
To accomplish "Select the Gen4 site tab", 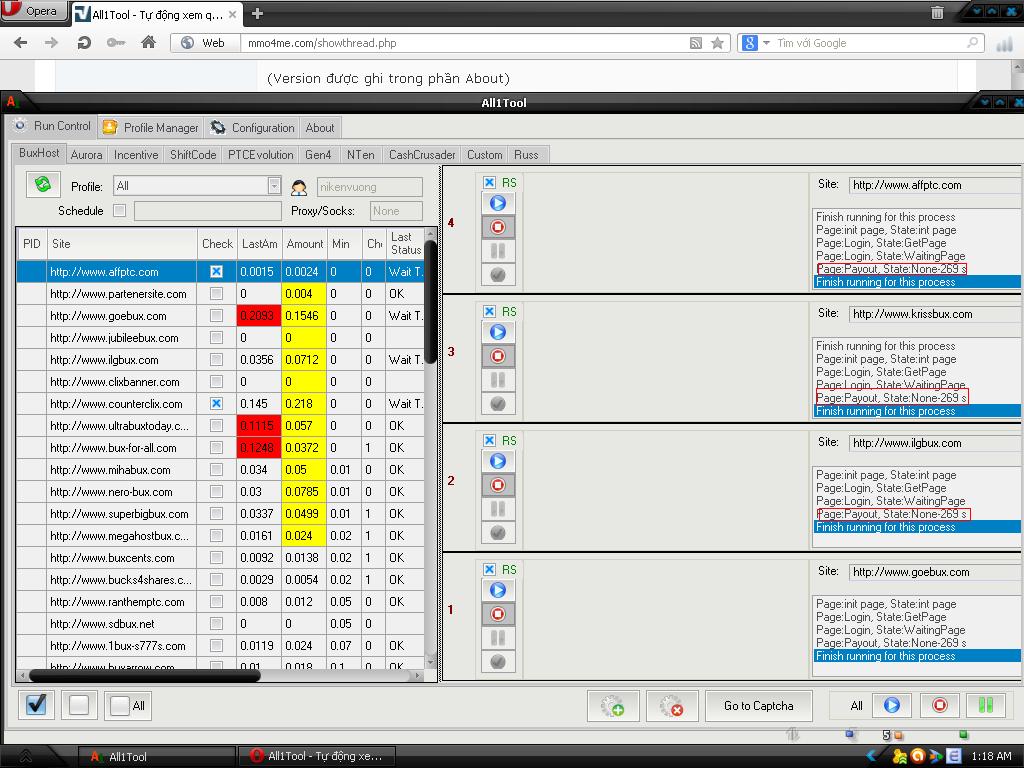I will 318,155.
